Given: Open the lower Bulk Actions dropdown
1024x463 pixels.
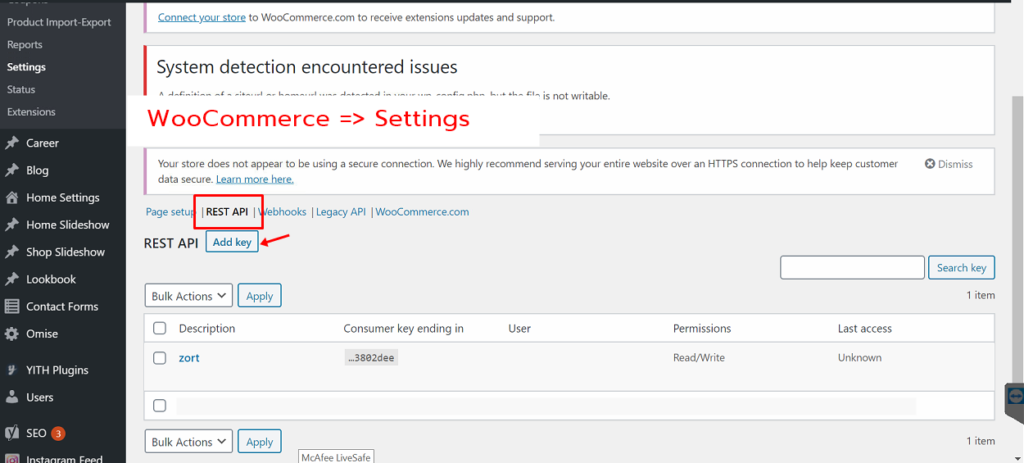Looking at the screenshot, I should (188, 442).
